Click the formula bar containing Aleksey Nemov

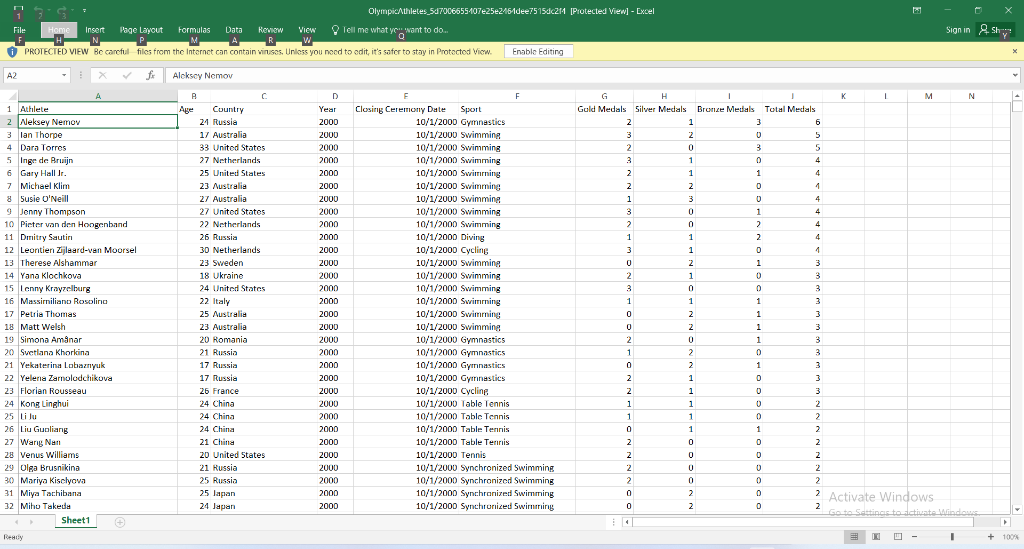(x=588, y=76)
